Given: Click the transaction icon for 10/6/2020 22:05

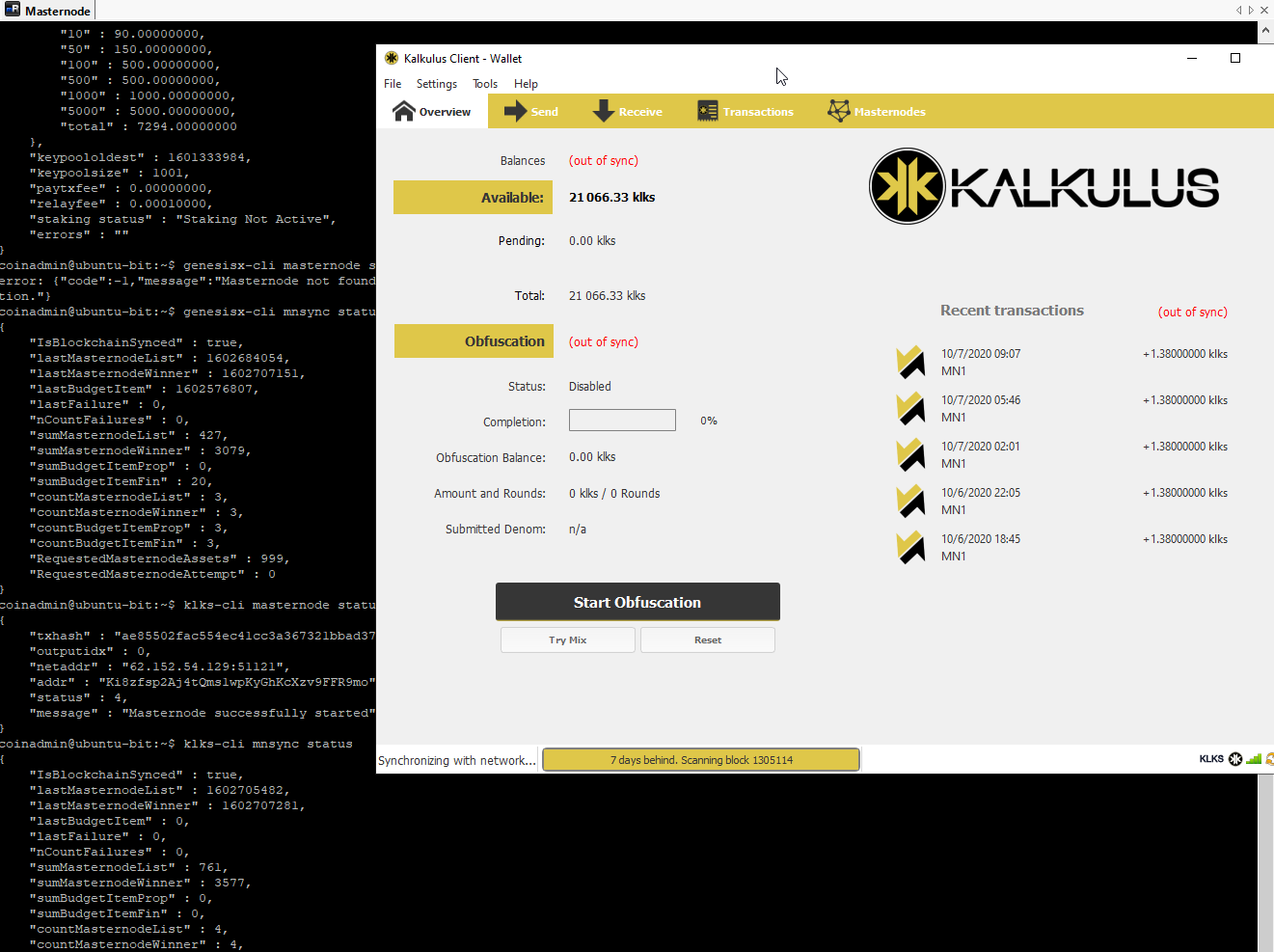Looking at the screenshot, I should pos(910,502).
